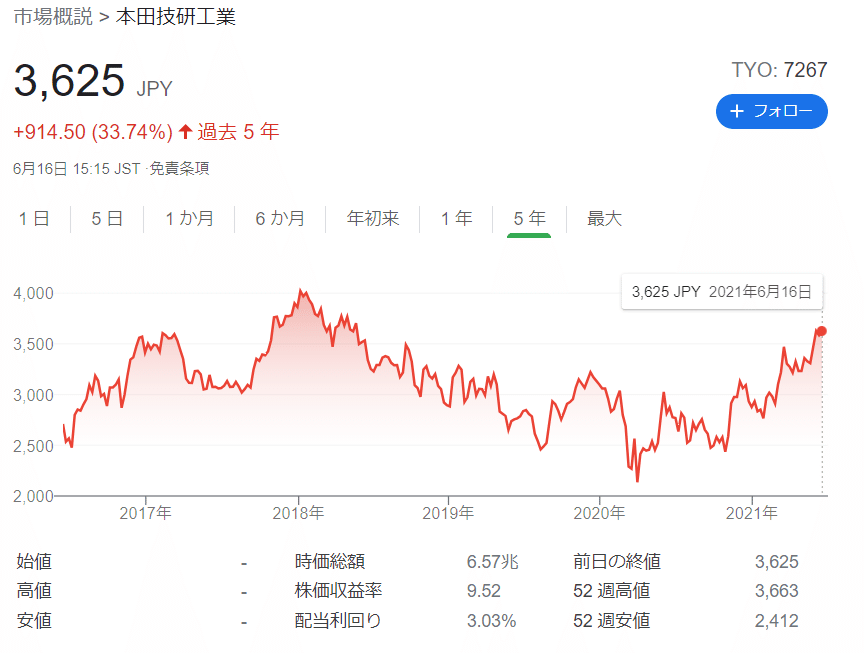Viewport: 864px width, 653px height.
Task: Click the red endpoint marker on chart
Action: pos(821,331)
